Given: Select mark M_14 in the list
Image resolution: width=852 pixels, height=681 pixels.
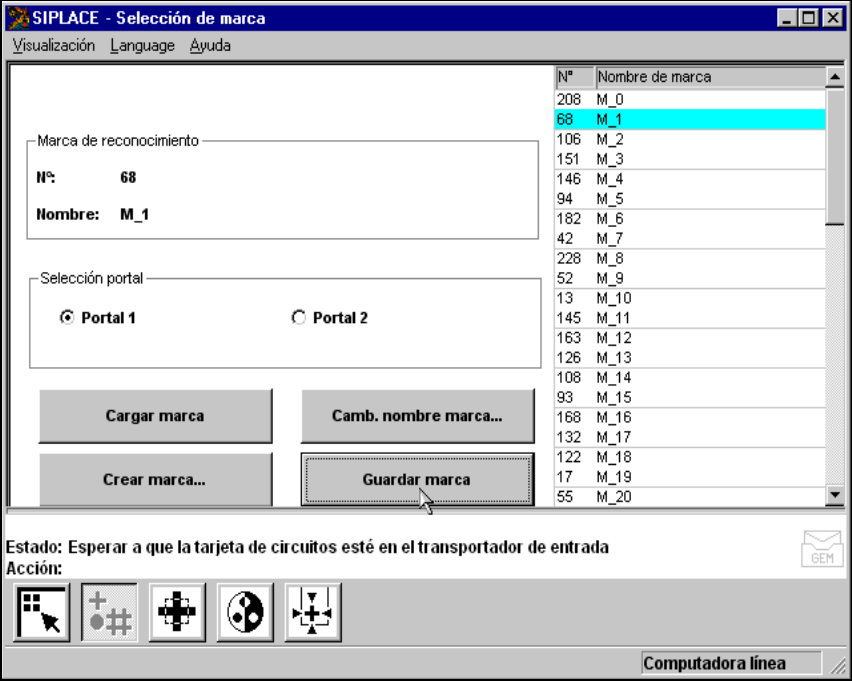Looking at the screenshot, I should click(690, 377).
